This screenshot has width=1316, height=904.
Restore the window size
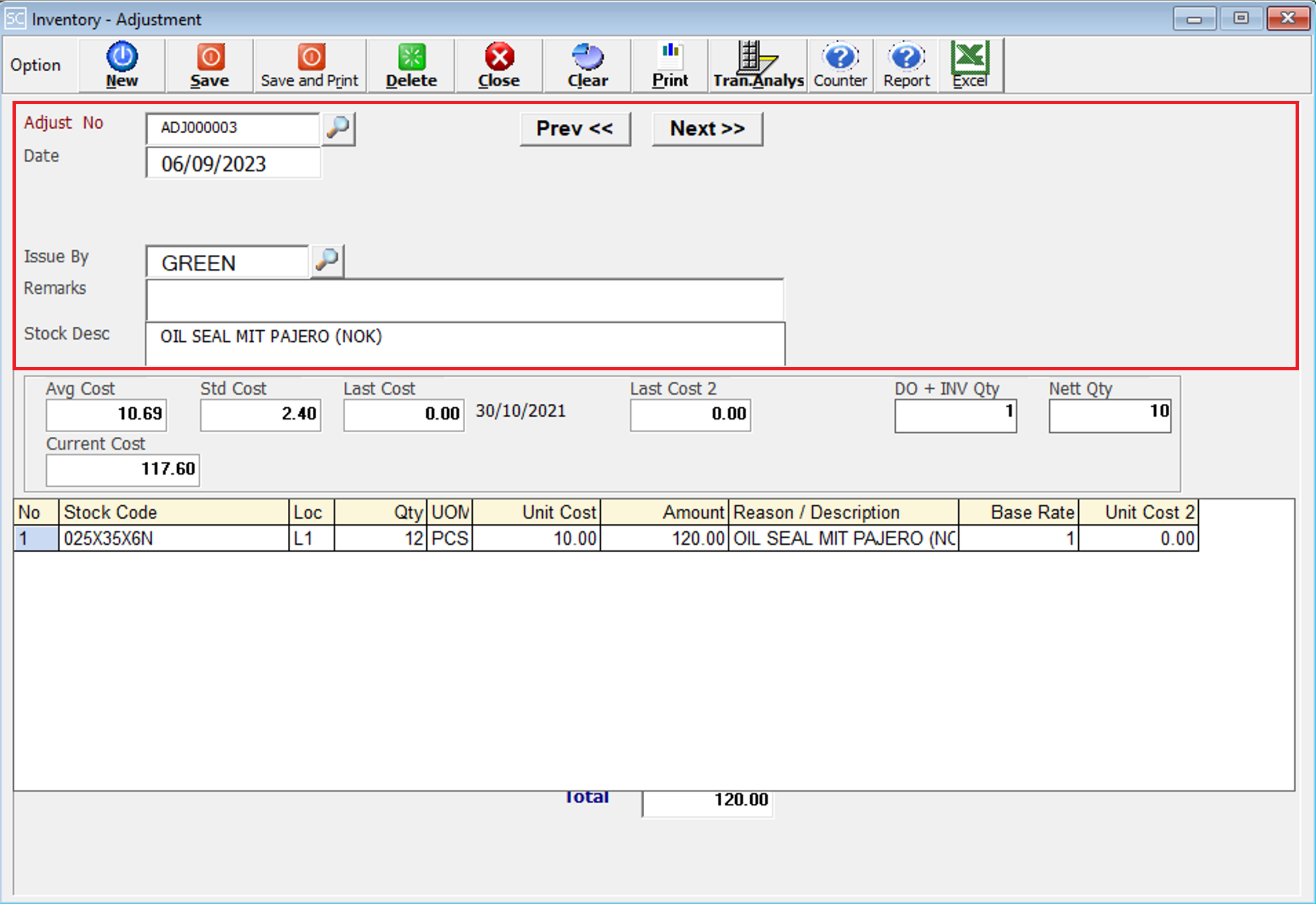click(x=1241, y=18)
